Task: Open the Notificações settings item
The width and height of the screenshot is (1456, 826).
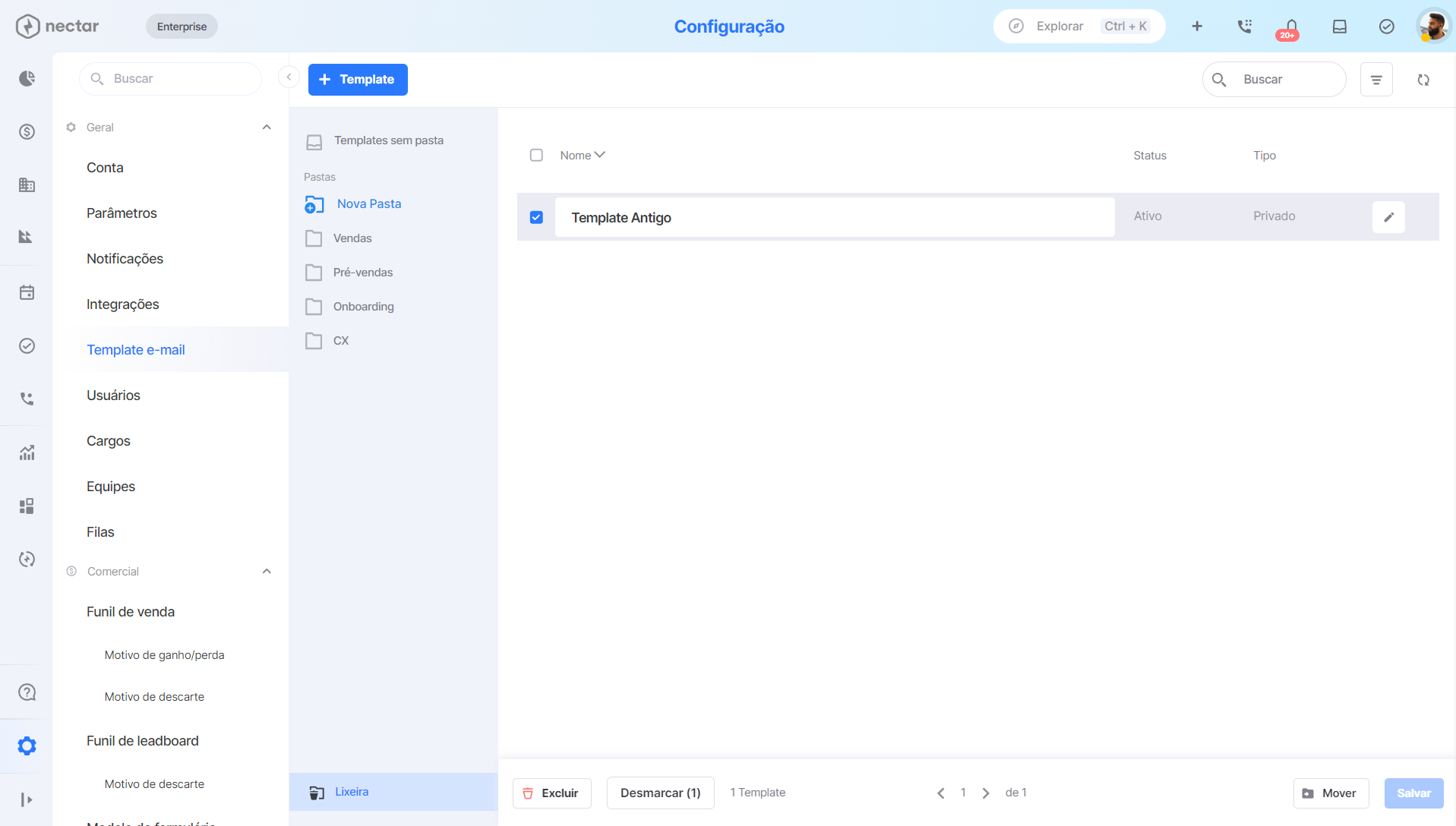Action: point(125,259)
